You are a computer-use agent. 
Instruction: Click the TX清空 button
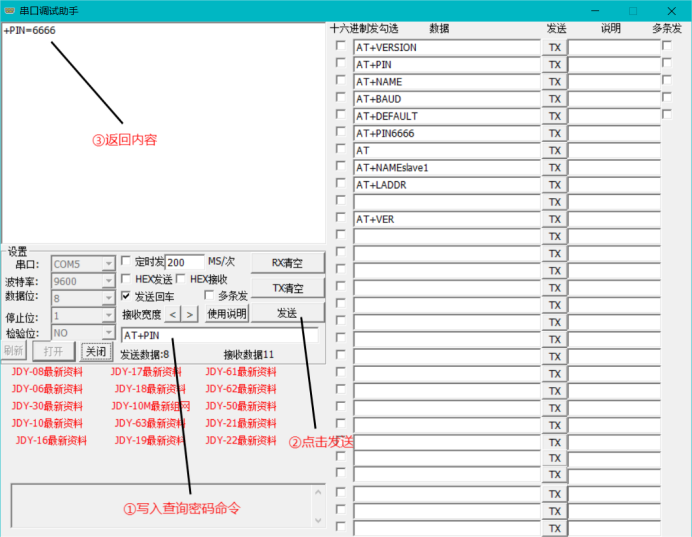click(x=287, y=288)
